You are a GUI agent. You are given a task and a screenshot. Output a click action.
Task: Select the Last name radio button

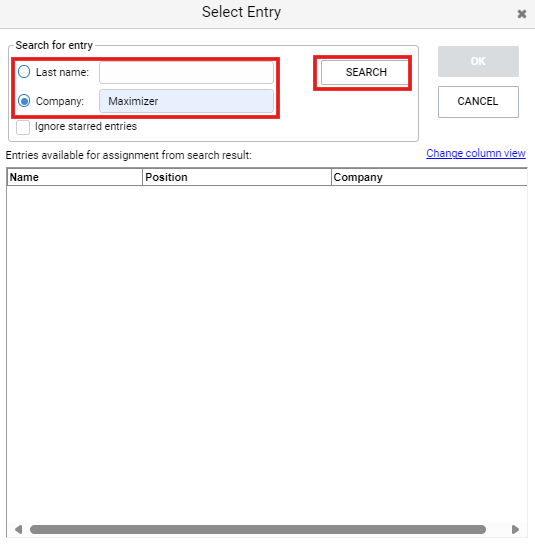click(24, 72)
